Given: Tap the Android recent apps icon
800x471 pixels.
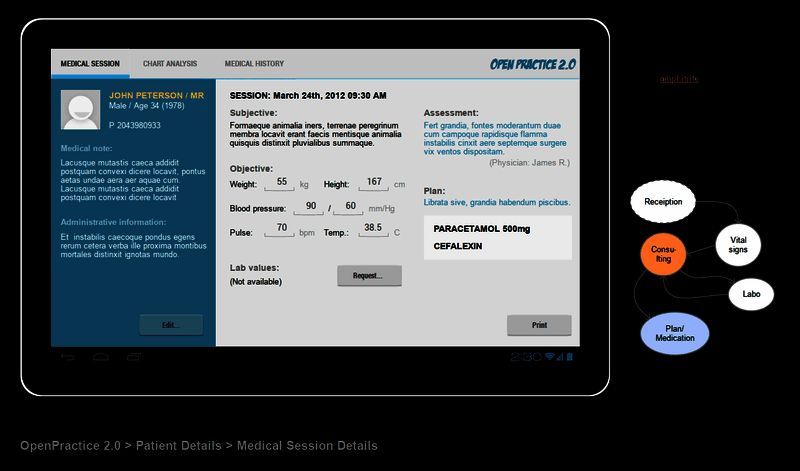Looking at the screenshot, I should [134, 357].
